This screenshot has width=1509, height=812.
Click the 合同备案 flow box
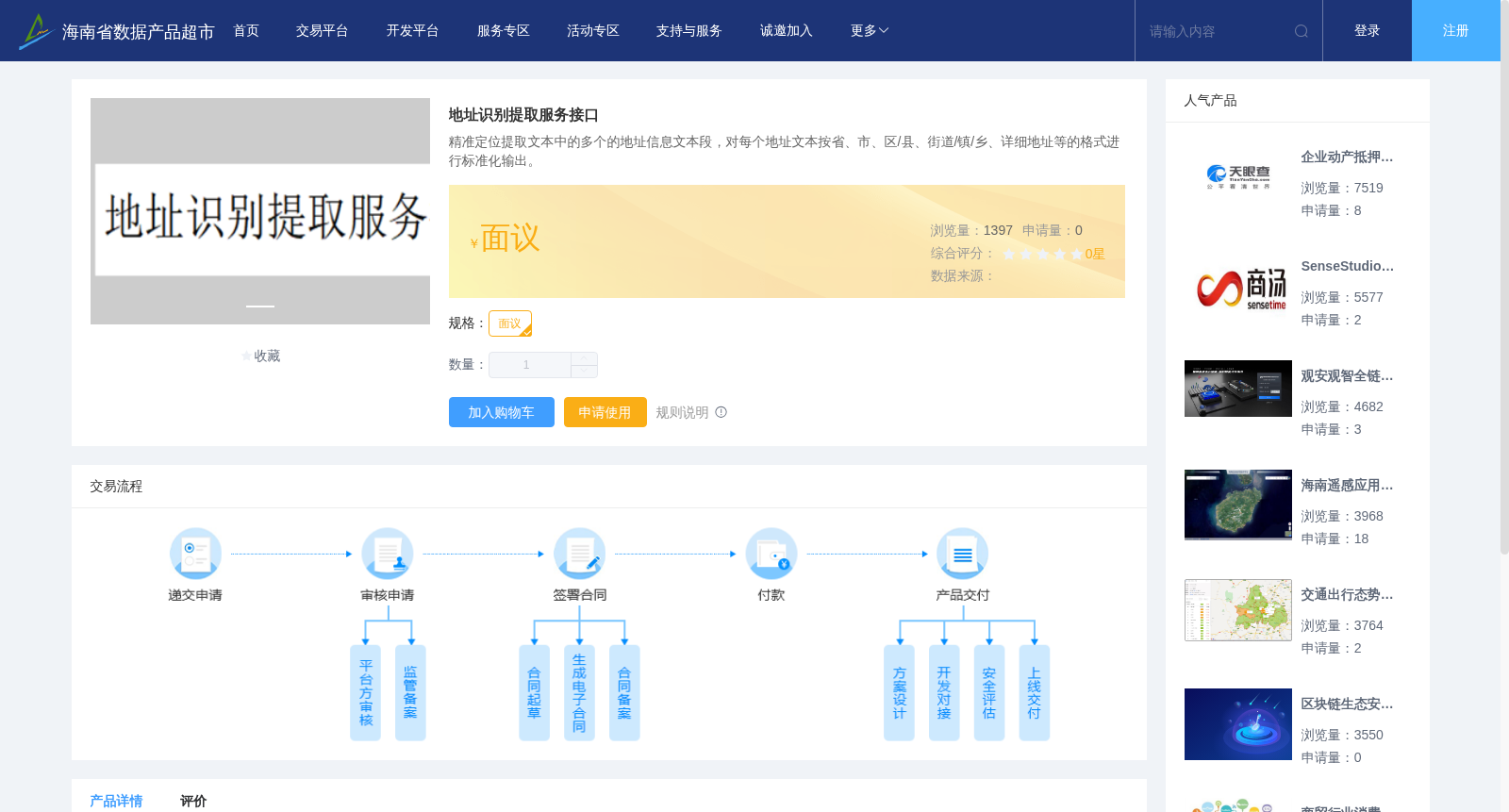pos(624,693)
